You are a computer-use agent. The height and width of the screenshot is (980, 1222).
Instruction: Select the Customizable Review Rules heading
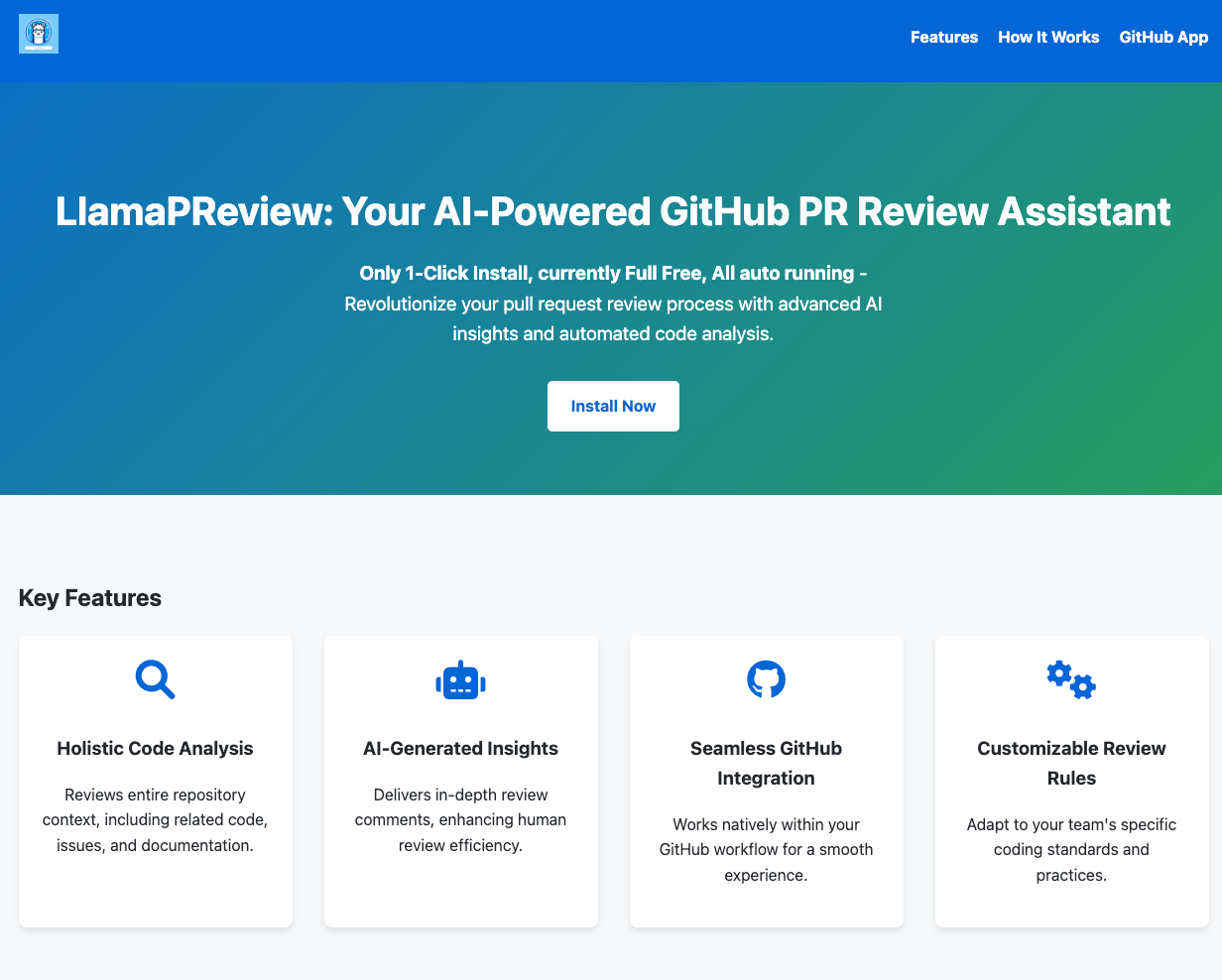(x=1071, y=763)
